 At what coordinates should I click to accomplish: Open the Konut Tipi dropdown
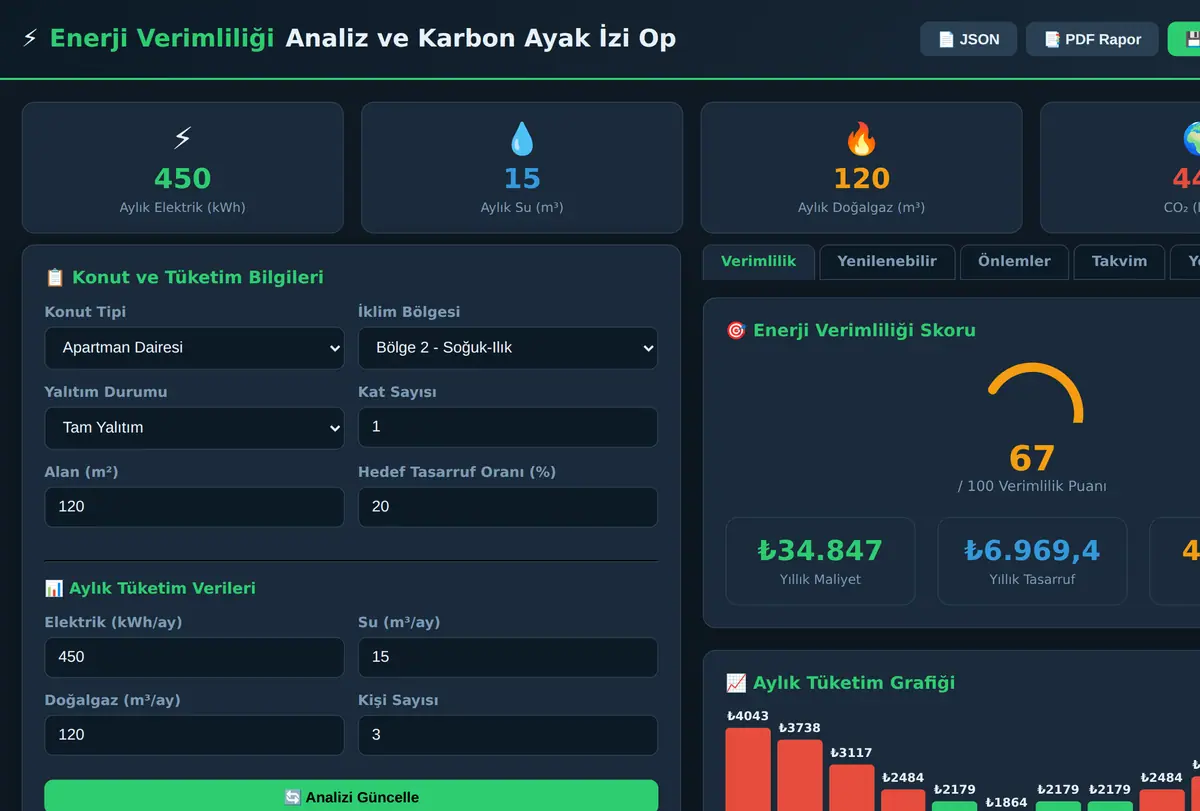pyautogui.click(x=194, y=348)
